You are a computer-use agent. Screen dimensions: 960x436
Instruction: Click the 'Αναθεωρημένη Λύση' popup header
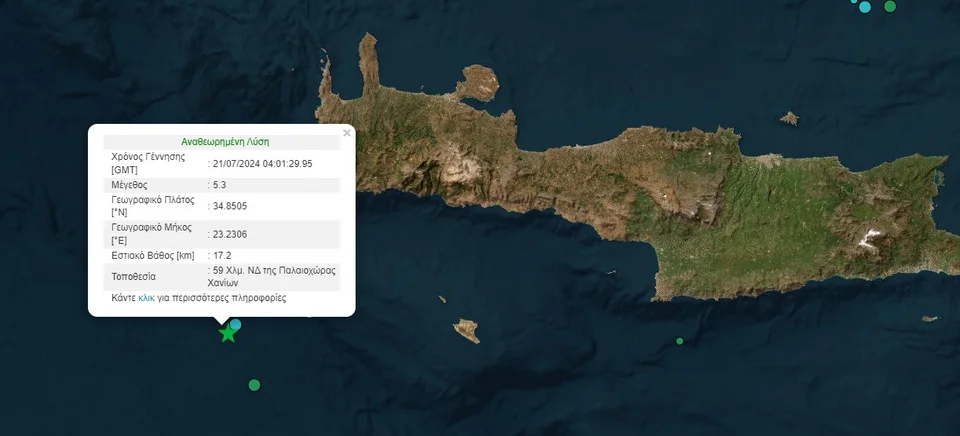(225, 142)
